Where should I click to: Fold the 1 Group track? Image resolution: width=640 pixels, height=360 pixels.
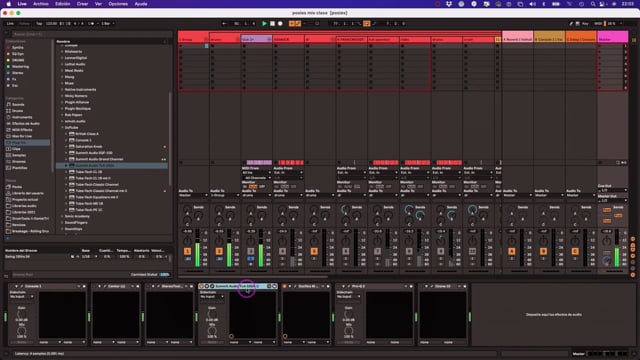coord(206,40)
